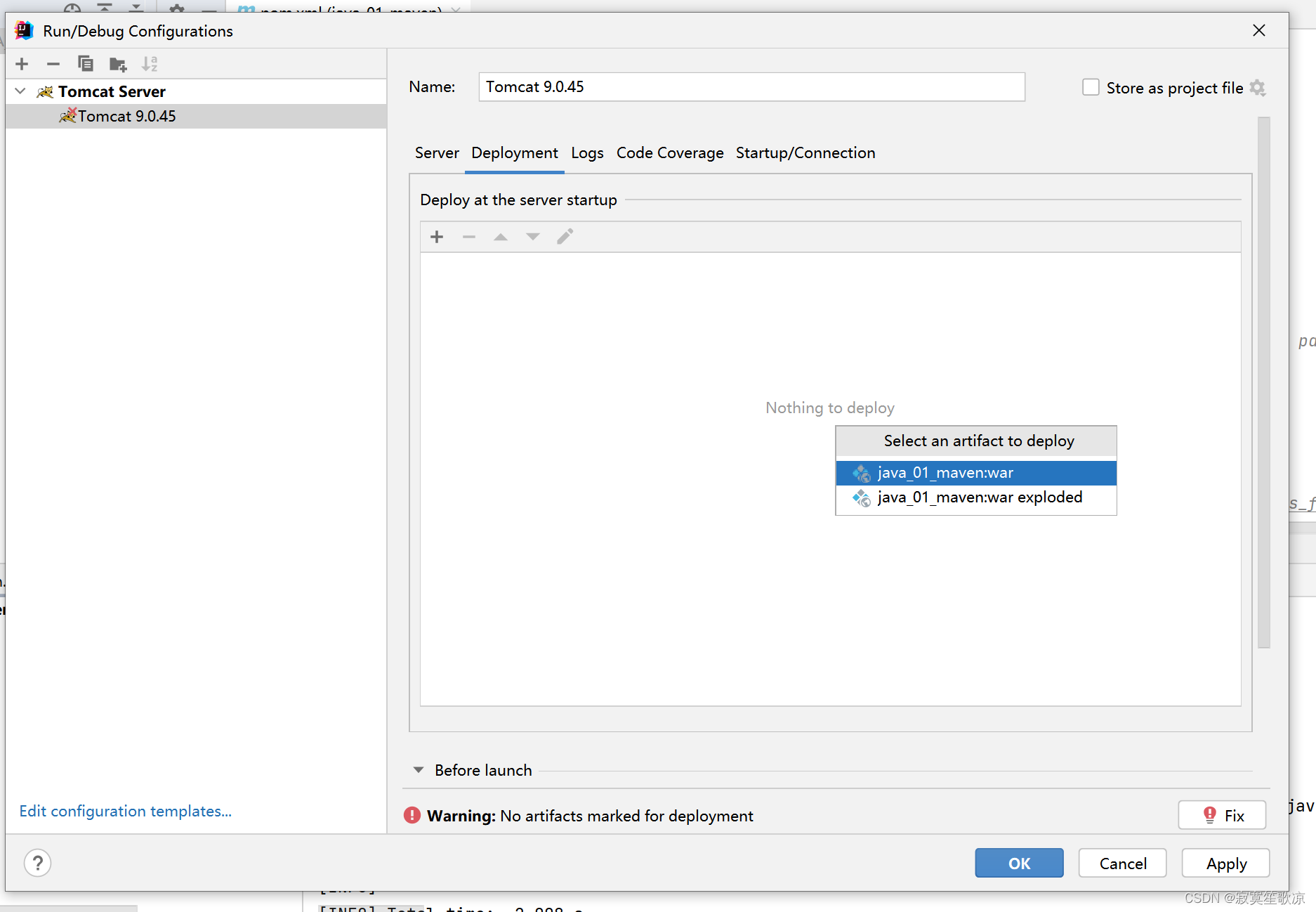Choose java_01_maven:war exploded artifact

click(976, 497)
